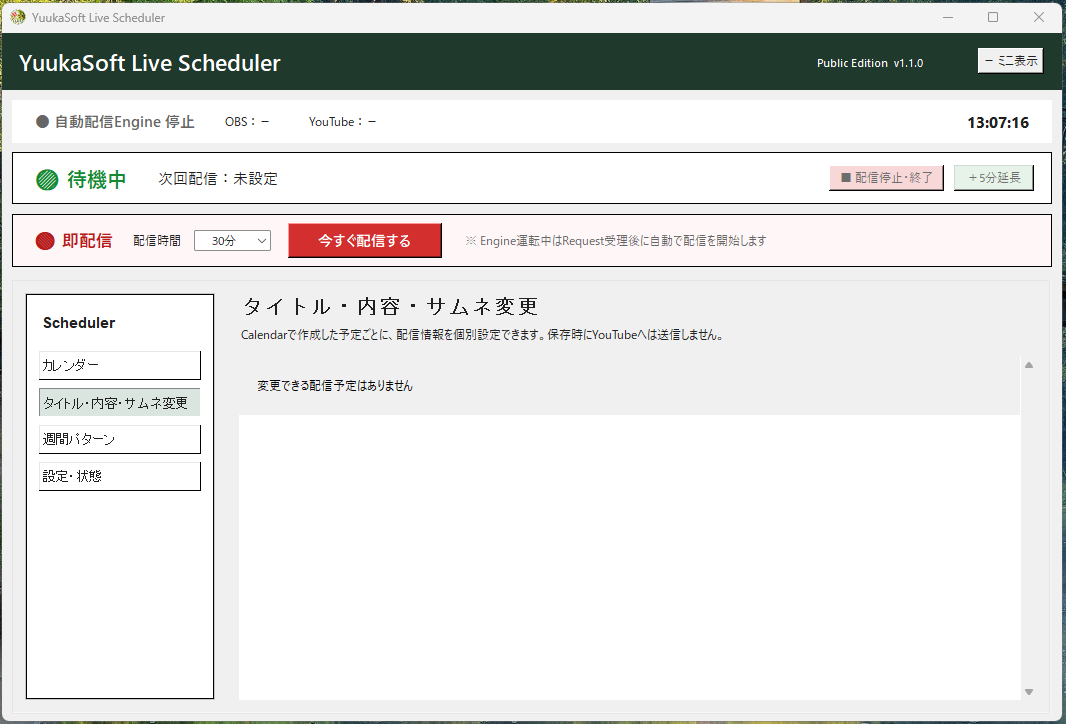Screen dimensions: 1066x724
Task: Maximize the YuukaSoft window
Action: (993, 17)
